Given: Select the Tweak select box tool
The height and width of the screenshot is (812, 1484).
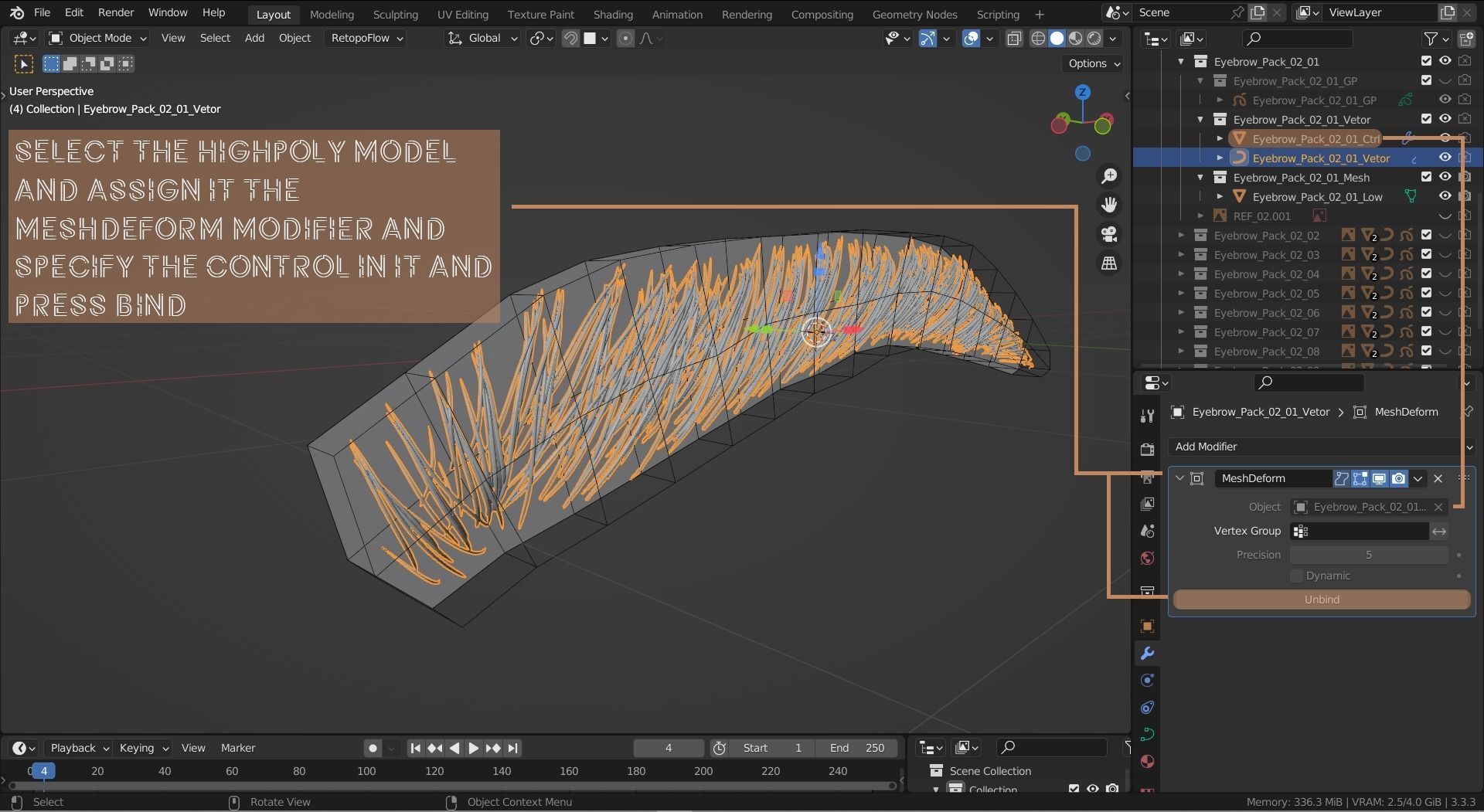Looking at the screenshot, I should pos(23,64).
